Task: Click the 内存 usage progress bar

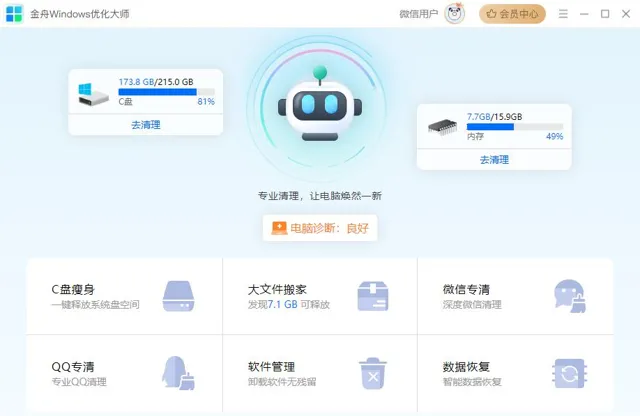Action: click(x=515, y=127)
